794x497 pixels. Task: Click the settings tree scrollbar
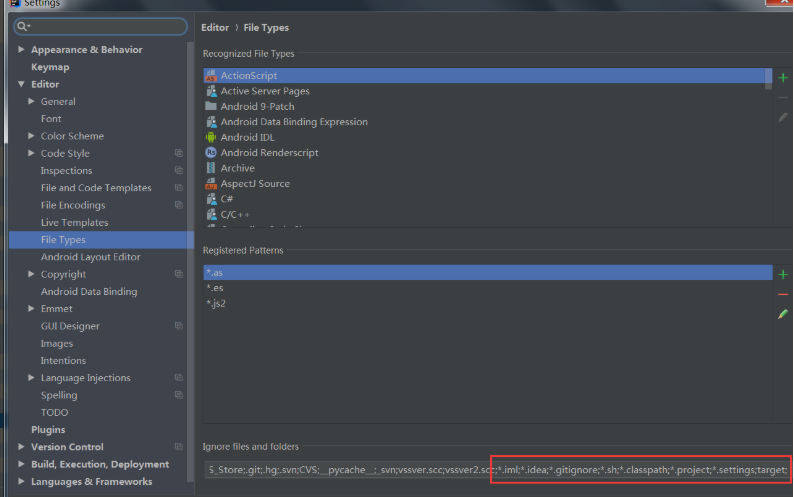point(190,261)
